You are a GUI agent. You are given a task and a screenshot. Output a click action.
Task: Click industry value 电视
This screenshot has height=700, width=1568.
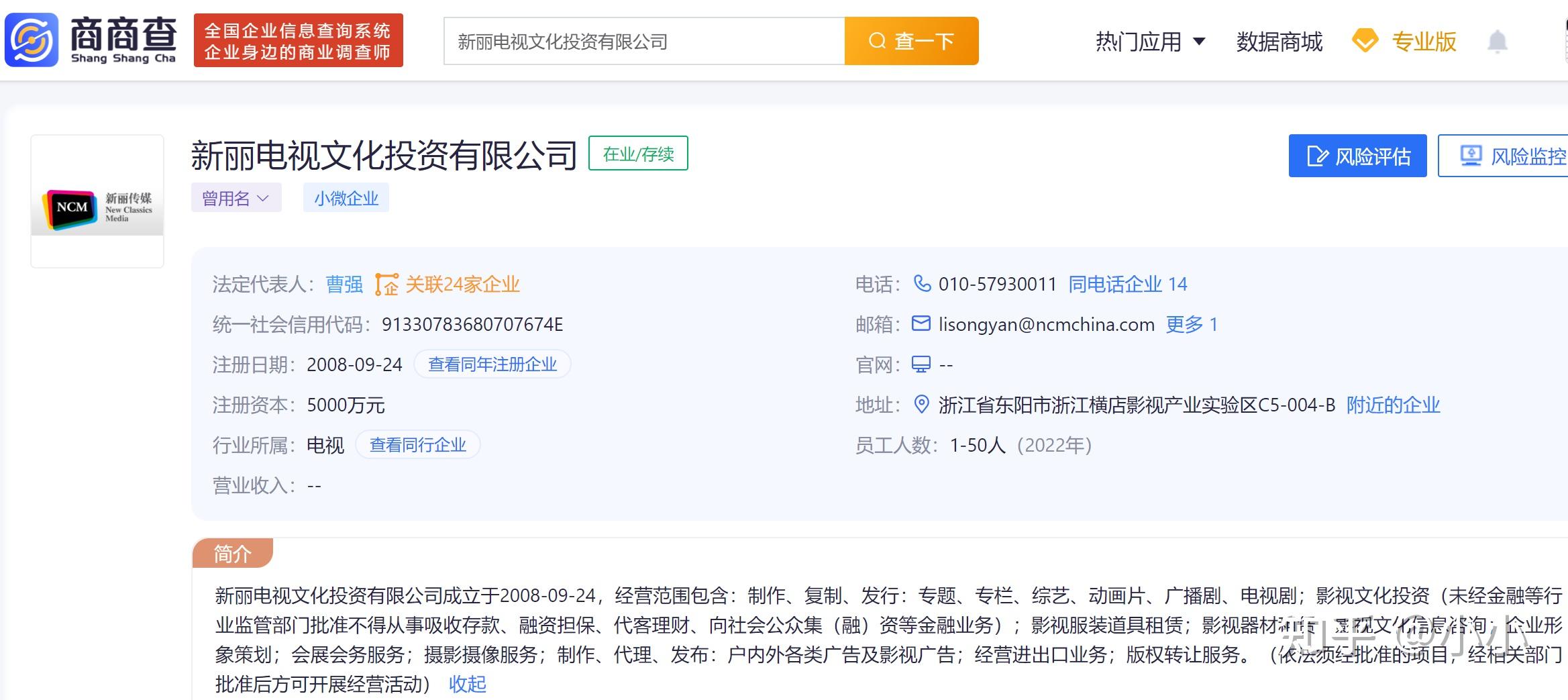tap(325, 446)
